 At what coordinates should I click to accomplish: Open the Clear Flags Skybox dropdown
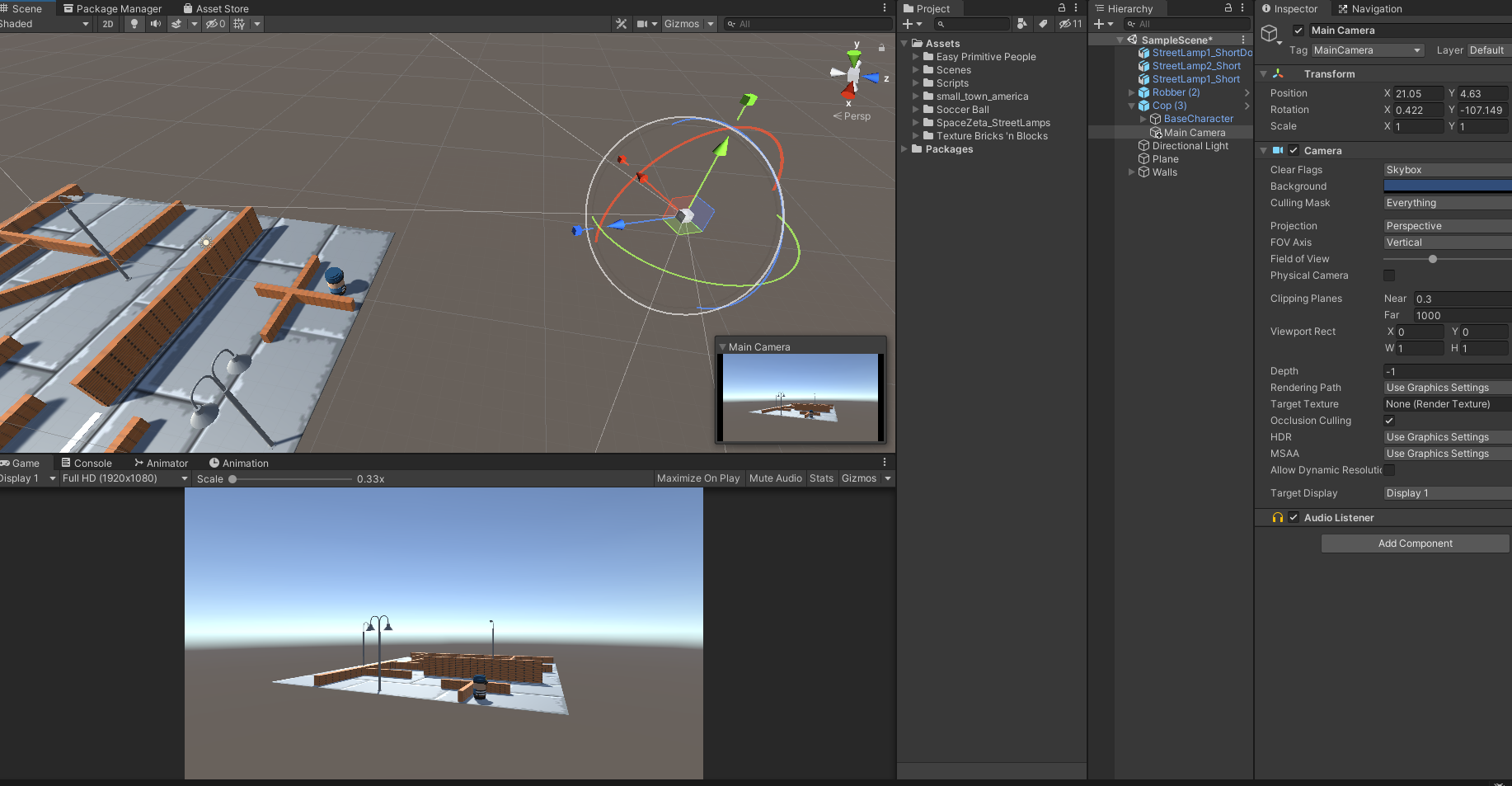click(x=1446, y=169)
